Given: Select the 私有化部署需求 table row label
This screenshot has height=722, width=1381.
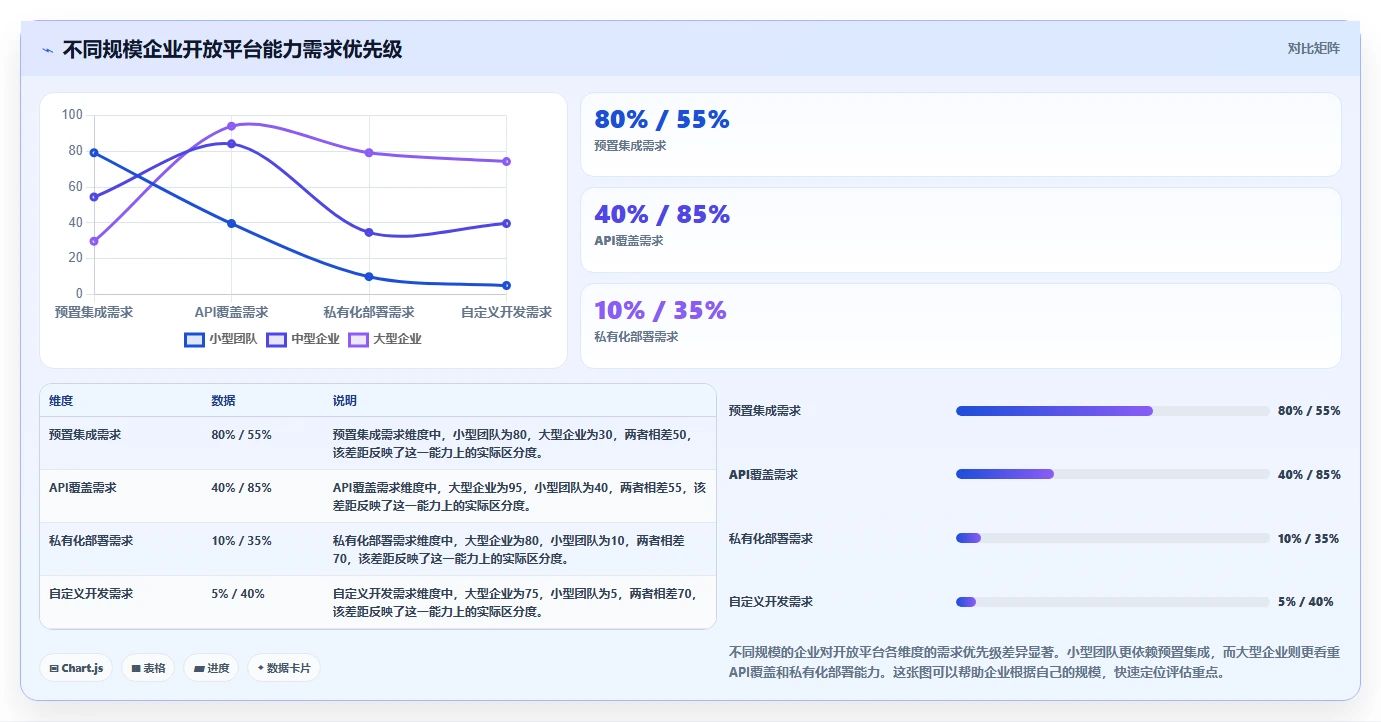Looking at the screenshot, I should click(x=90, y=541).
